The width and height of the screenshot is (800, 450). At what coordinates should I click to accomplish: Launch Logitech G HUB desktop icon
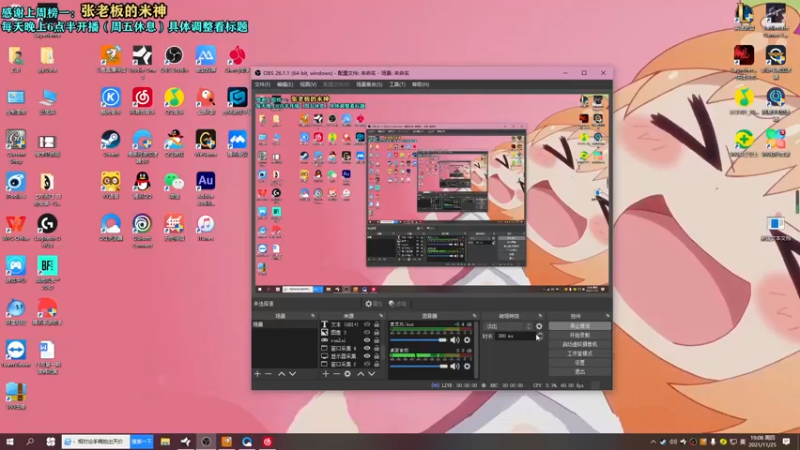47,230
